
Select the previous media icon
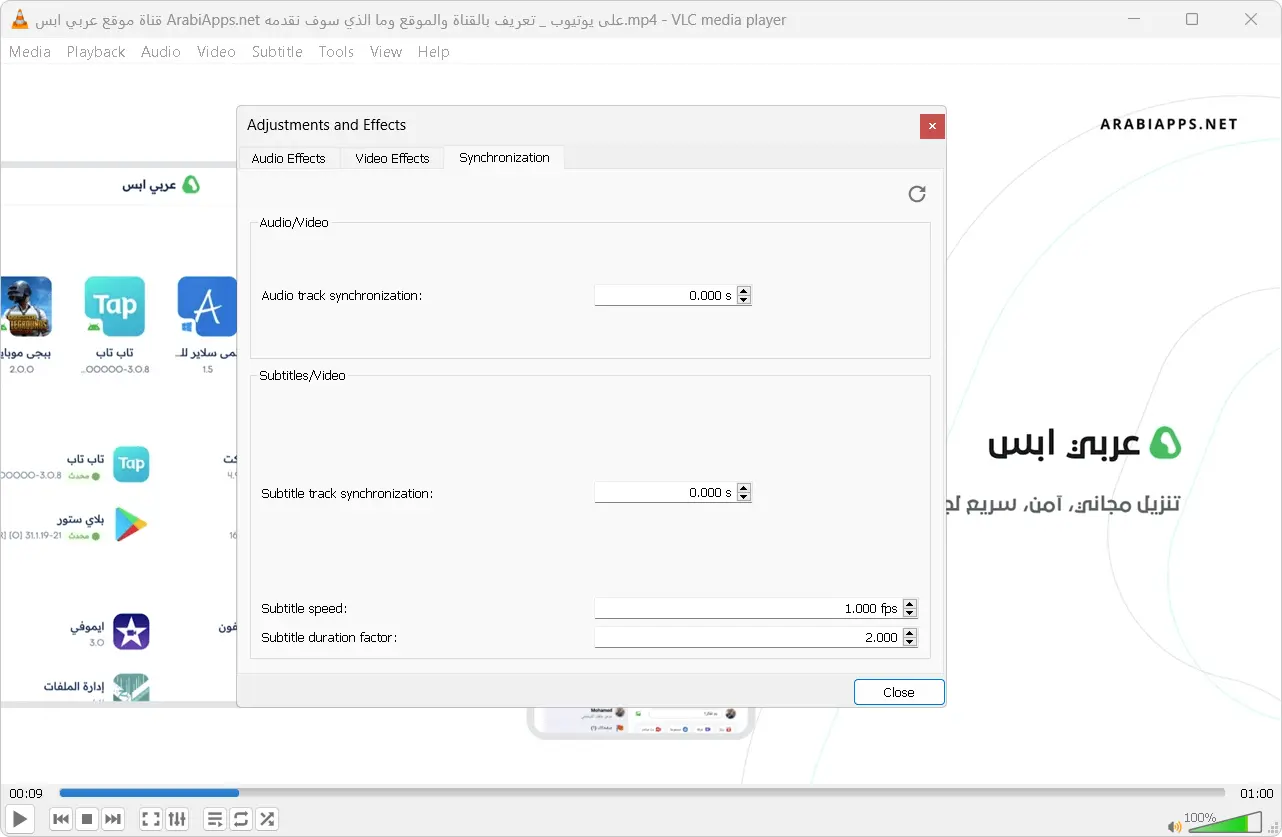tap(60, 818)
